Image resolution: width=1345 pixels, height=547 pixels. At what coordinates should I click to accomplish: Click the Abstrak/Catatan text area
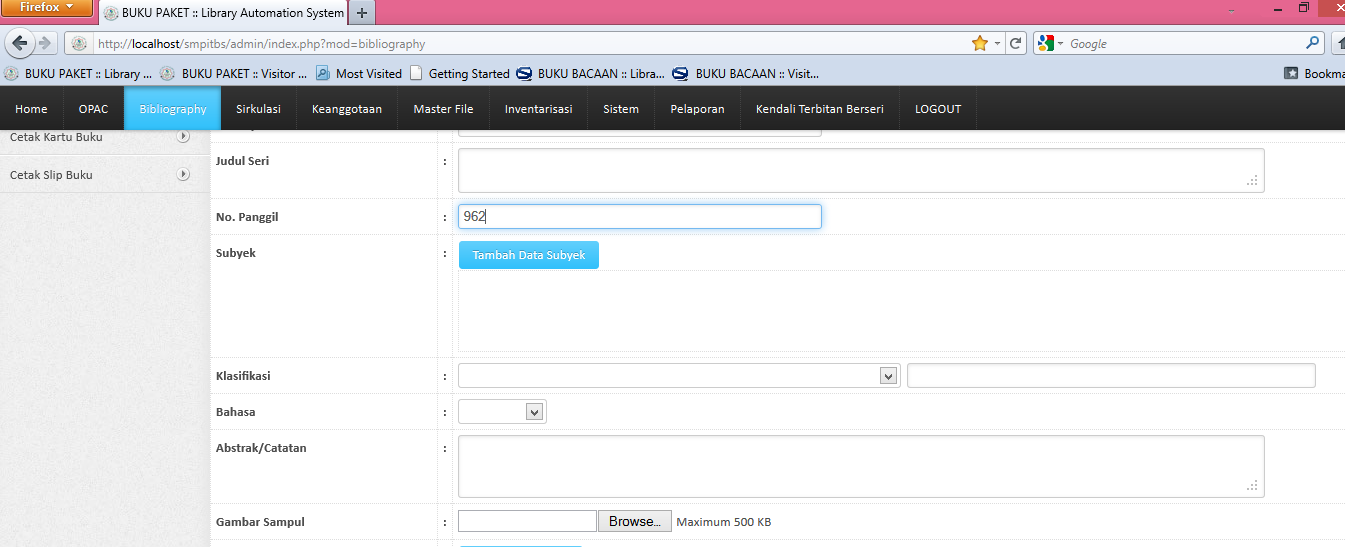(x=861, y=466)
